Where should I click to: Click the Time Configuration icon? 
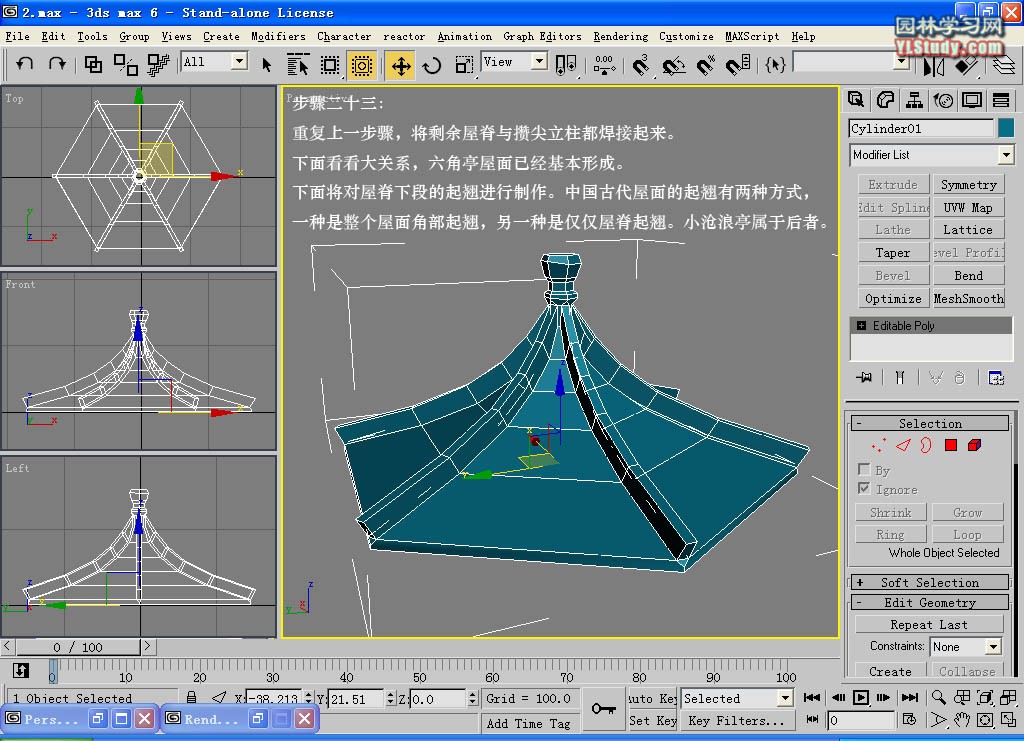(908, 719)
